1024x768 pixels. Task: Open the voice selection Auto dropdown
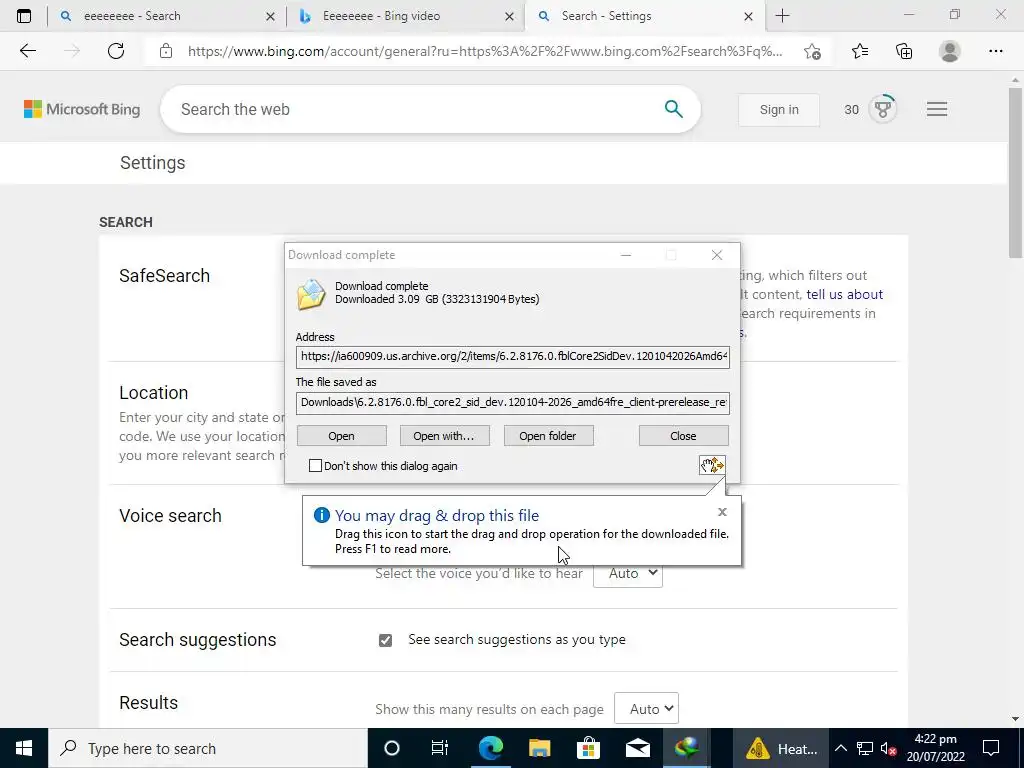(x=628, y=573)
